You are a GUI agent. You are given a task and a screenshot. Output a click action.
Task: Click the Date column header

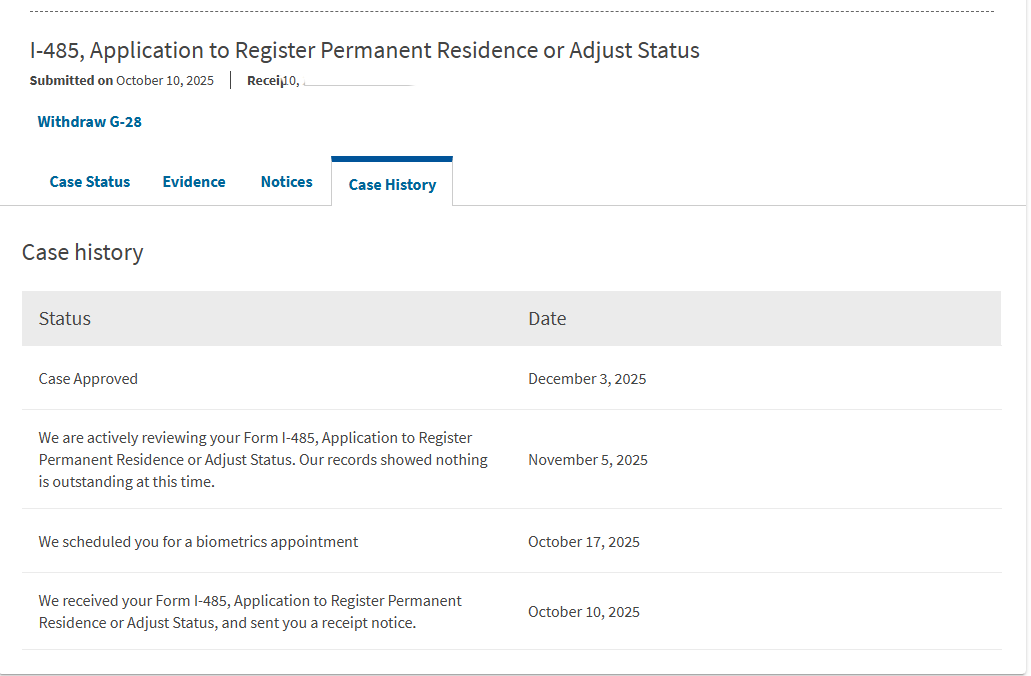point(547,319)
